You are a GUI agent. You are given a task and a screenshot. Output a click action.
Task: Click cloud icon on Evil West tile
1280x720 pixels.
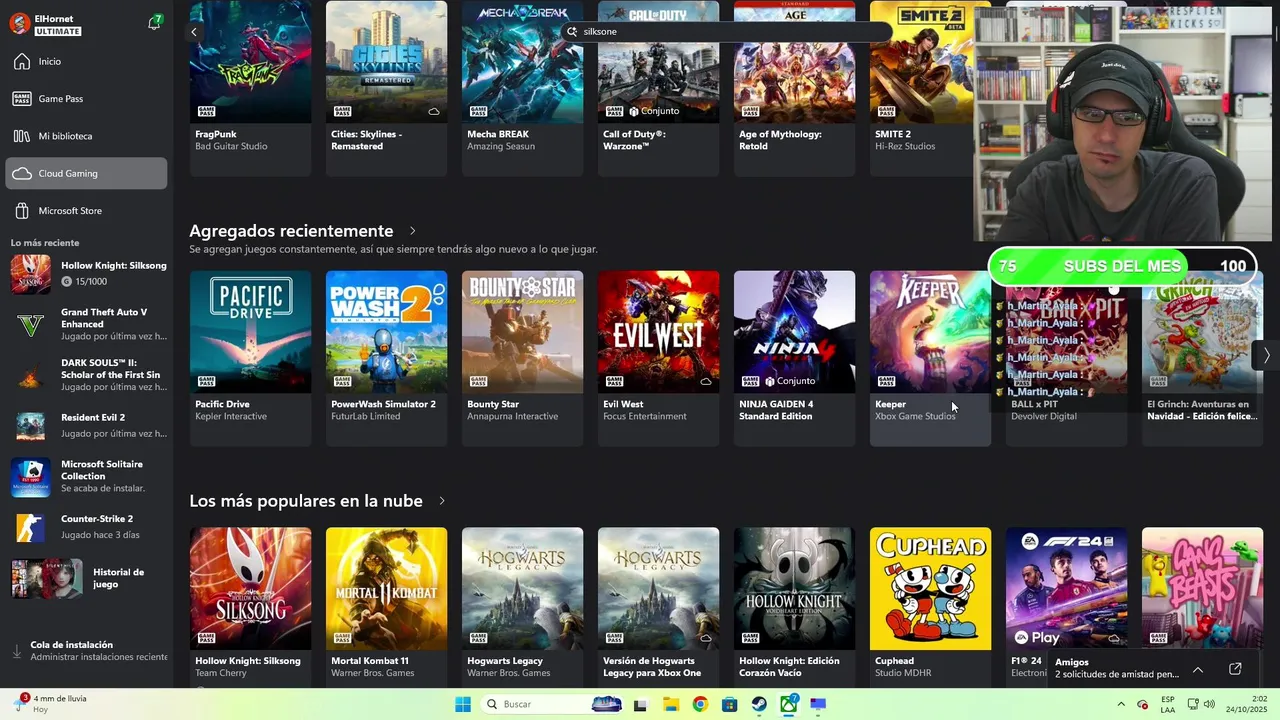(x=705, y=381)
